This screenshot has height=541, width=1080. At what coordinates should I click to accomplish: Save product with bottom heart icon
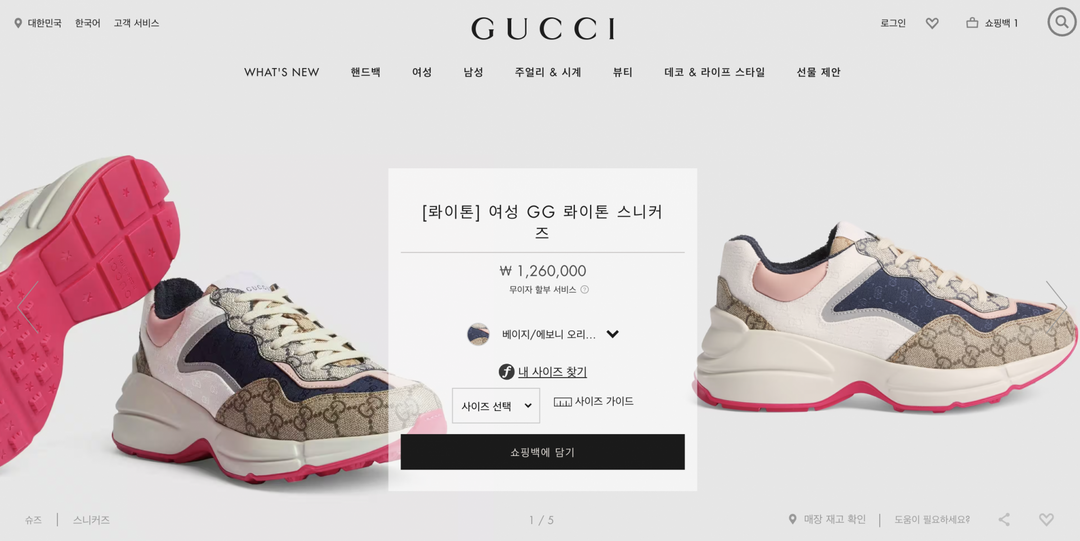point(1046,520)
